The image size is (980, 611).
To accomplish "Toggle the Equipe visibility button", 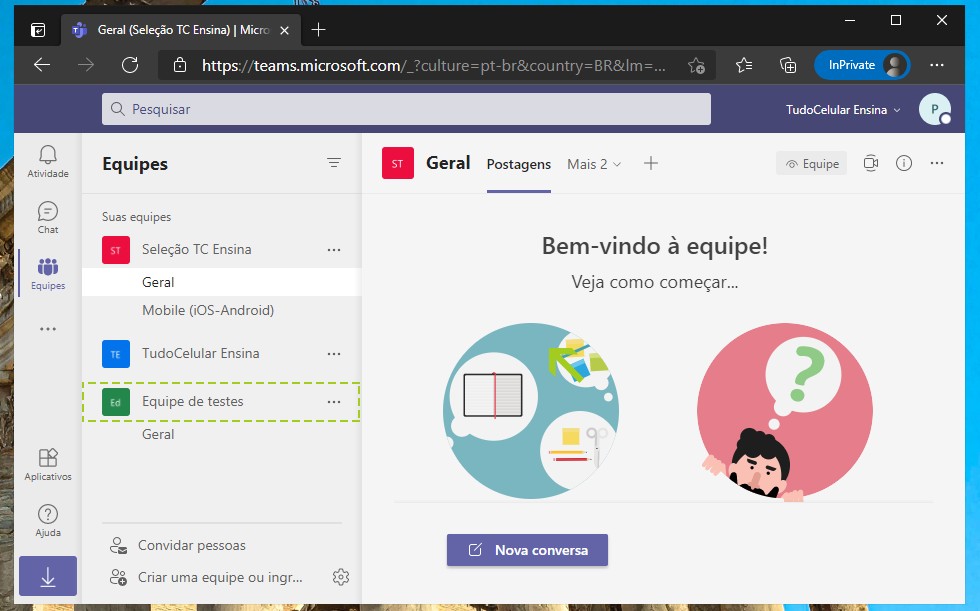I will tap(811, 164).
